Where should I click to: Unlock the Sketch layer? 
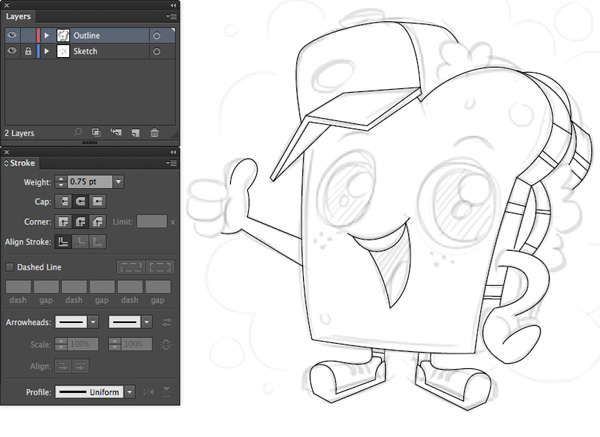click(27, 50)
